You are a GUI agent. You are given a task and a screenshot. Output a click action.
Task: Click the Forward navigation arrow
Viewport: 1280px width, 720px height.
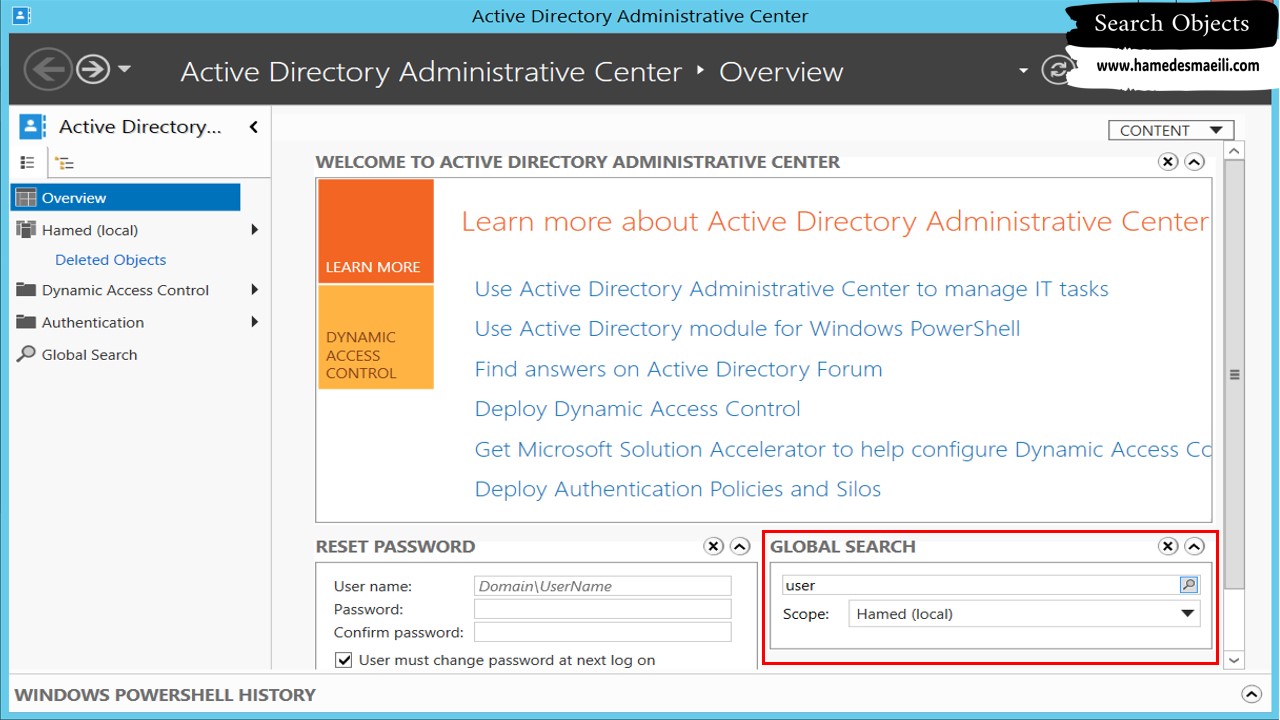point(93,70)
